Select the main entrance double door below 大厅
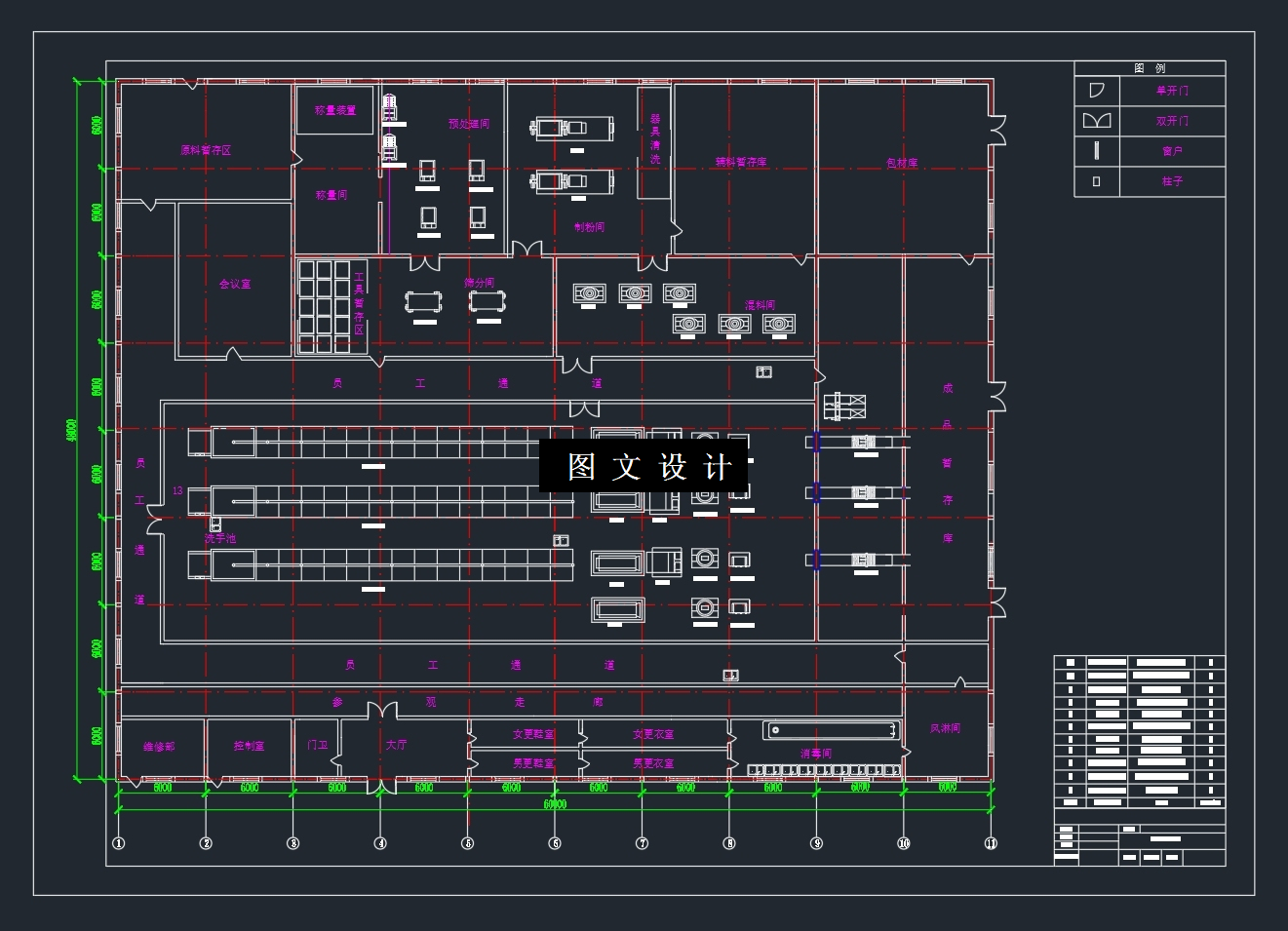This screenshot has height=931, width=1288. coord(381,786)
